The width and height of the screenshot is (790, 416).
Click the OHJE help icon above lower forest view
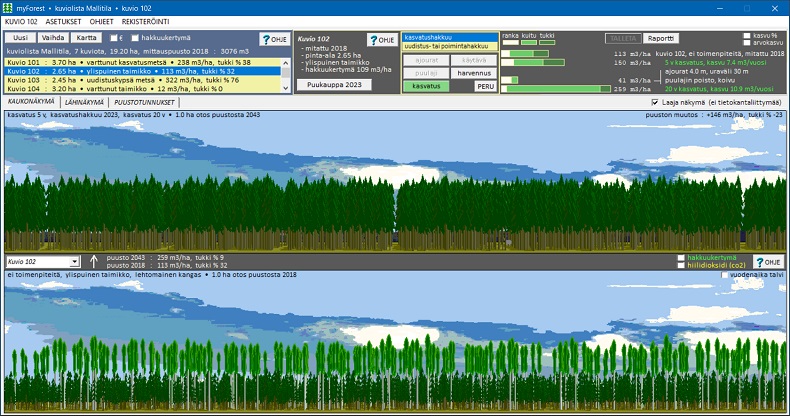point(767,261)
